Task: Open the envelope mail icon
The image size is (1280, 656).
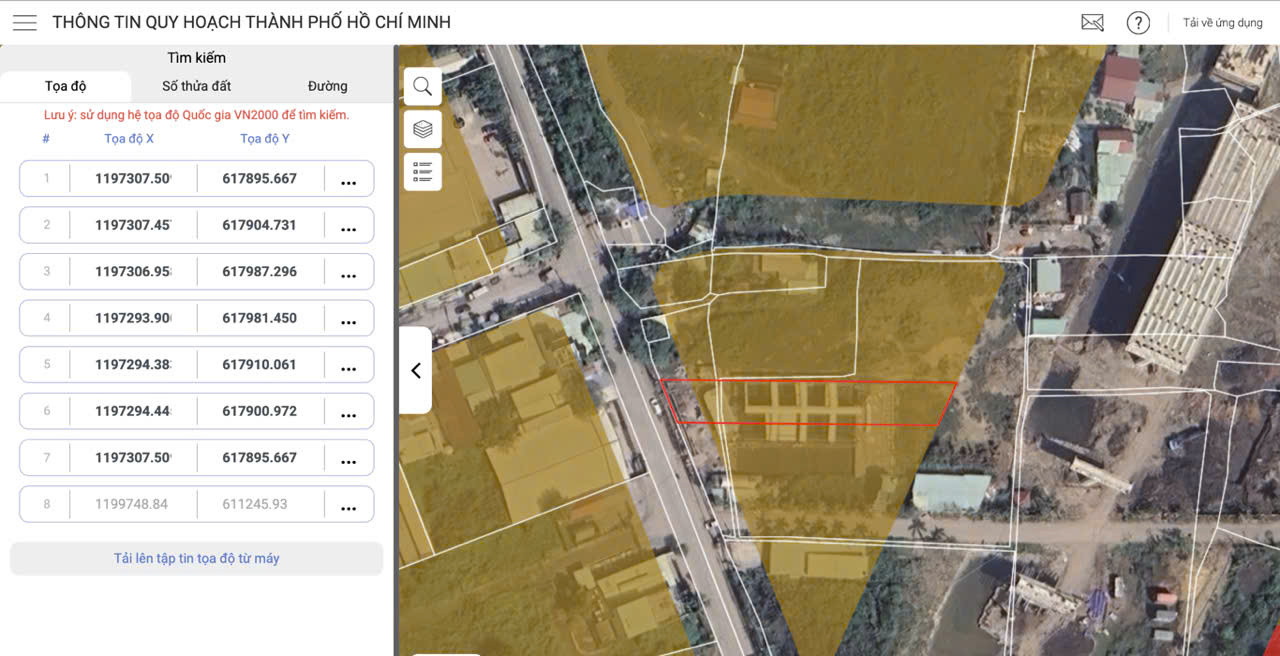Action: pyautogui.click(x=1092, y=22)
